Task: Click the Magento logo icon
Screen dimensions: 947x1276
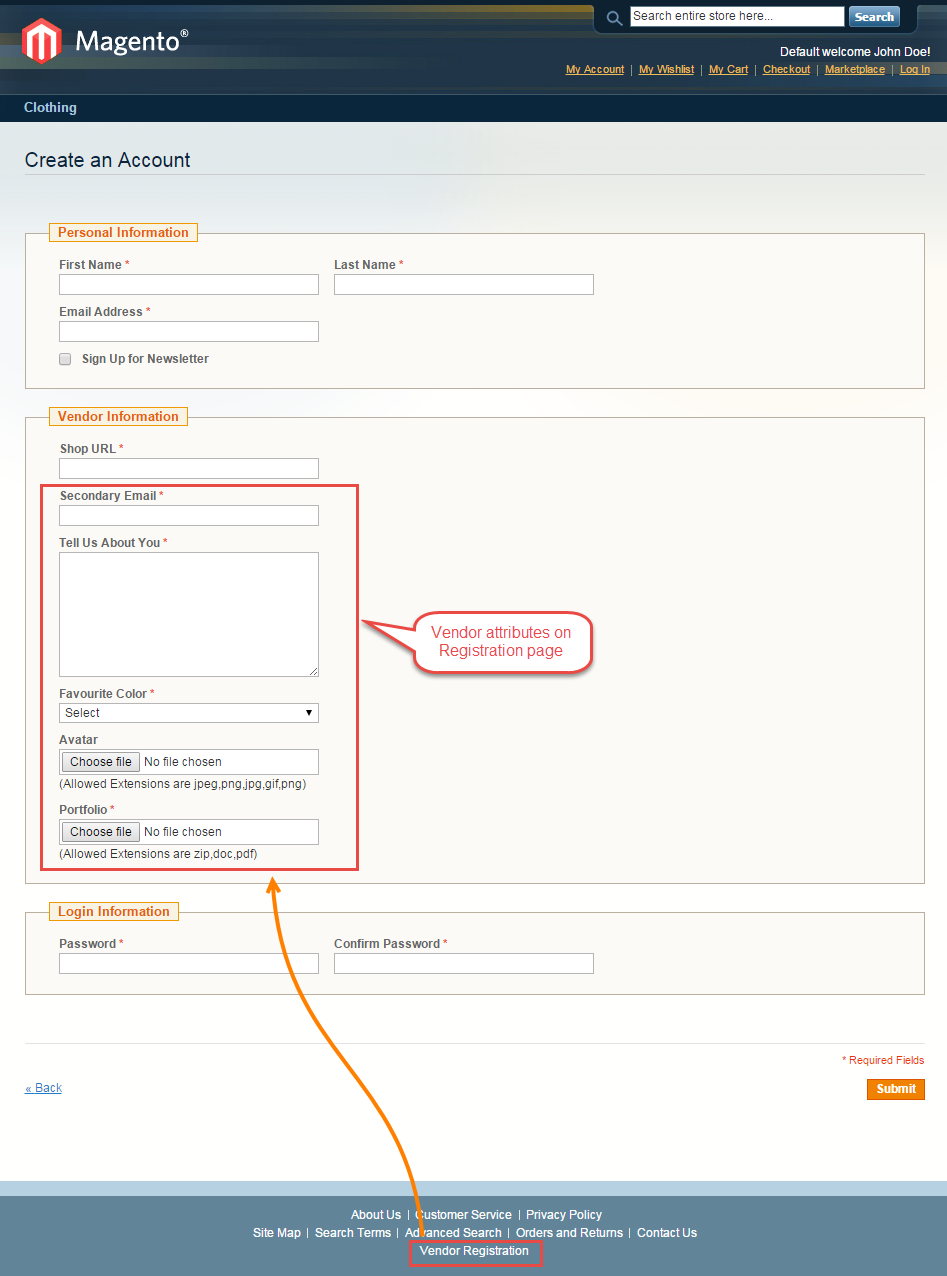Action: tap(40, 40)
